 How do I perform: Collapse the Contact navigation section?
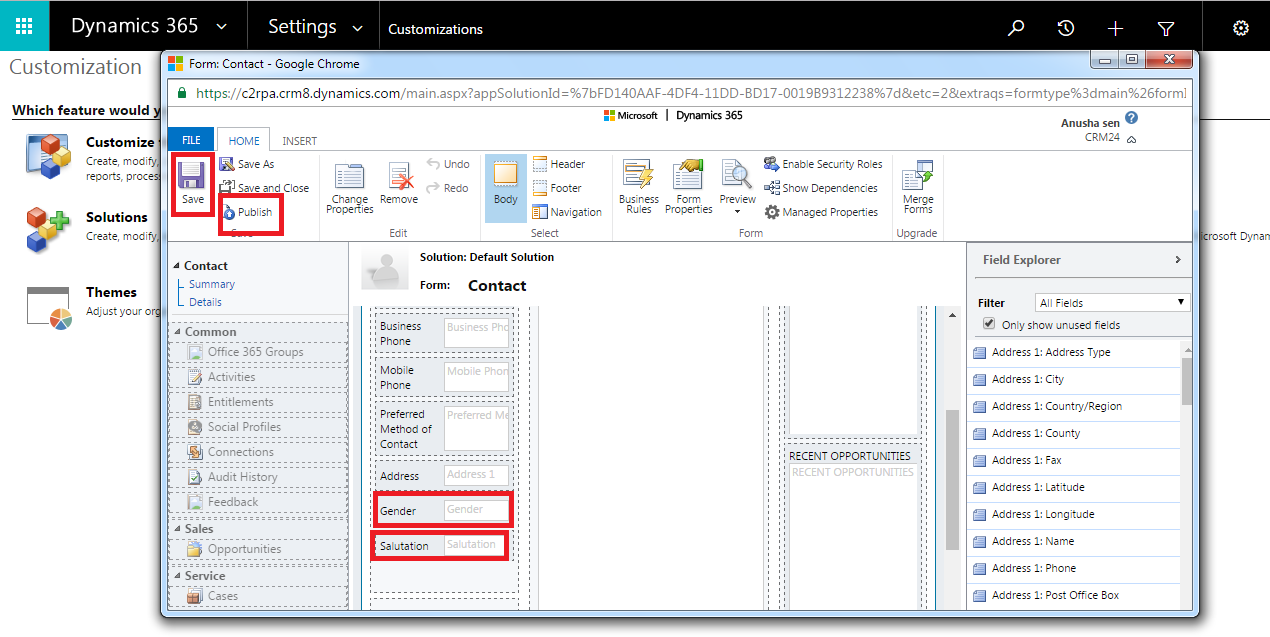(177, 266)
